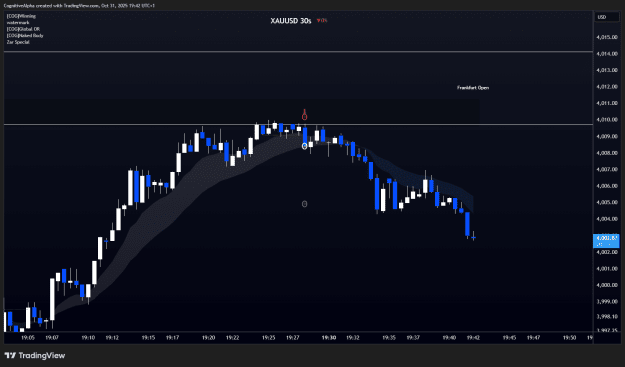Select the watermark indicator label
The width and height of the screenshot is (625, 367).
click(x=18, y=23)
